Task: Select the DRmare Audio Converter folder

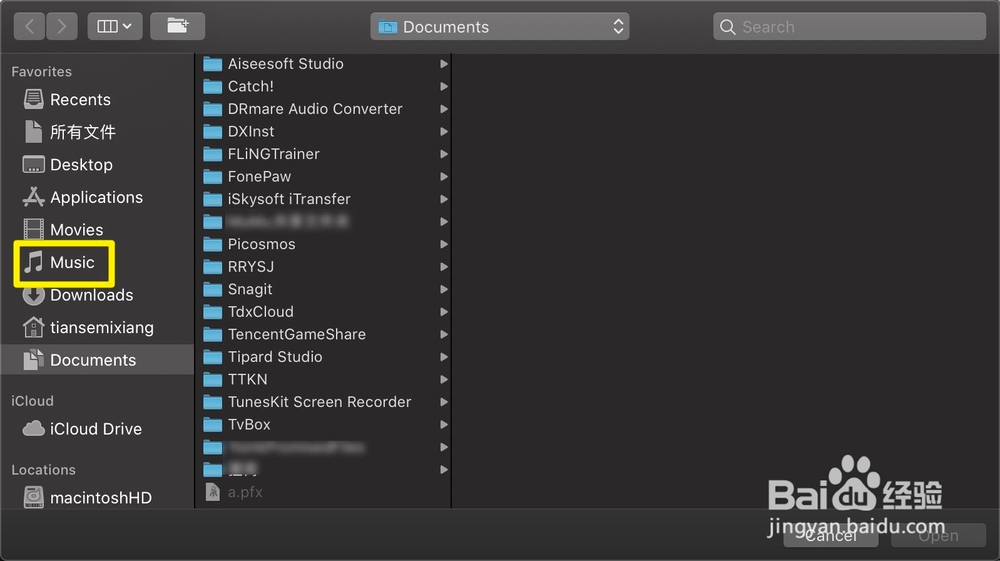Action: [x=325, y=109]
